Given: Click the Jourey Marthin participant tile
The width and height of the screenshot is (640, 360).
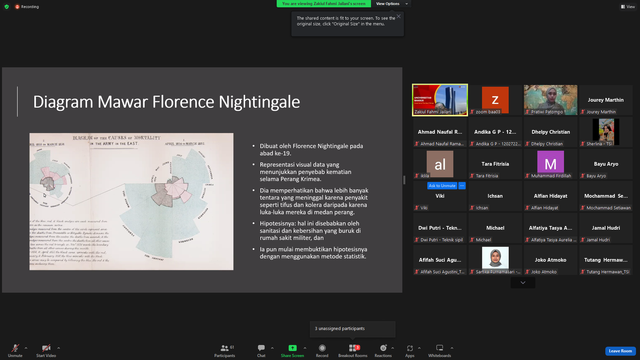Looking at the screenshot, I should pyautogui.click(x=606, y=100).
